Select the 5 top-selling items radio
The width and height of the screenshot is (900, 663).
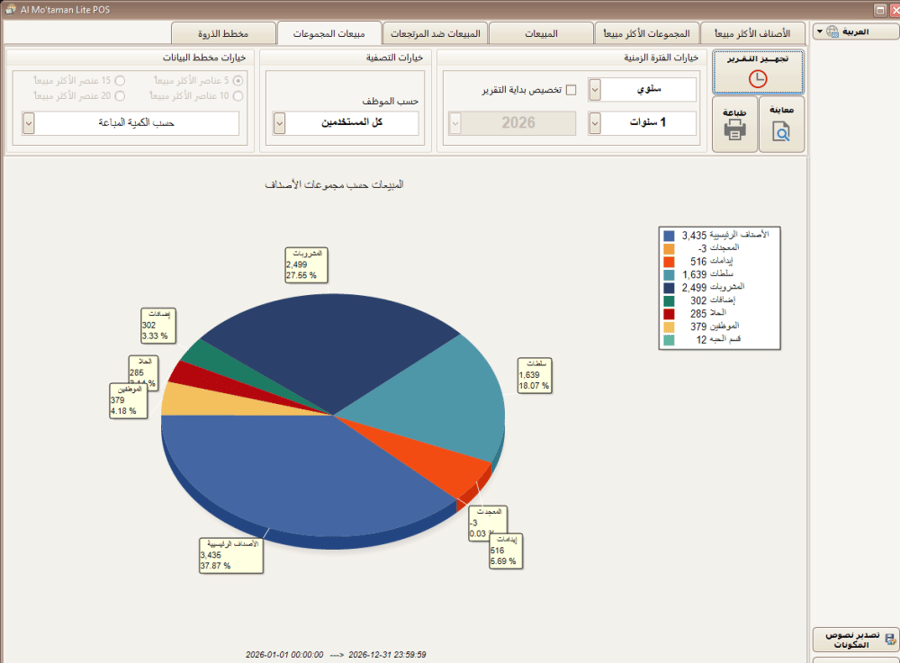click(238, 80)
